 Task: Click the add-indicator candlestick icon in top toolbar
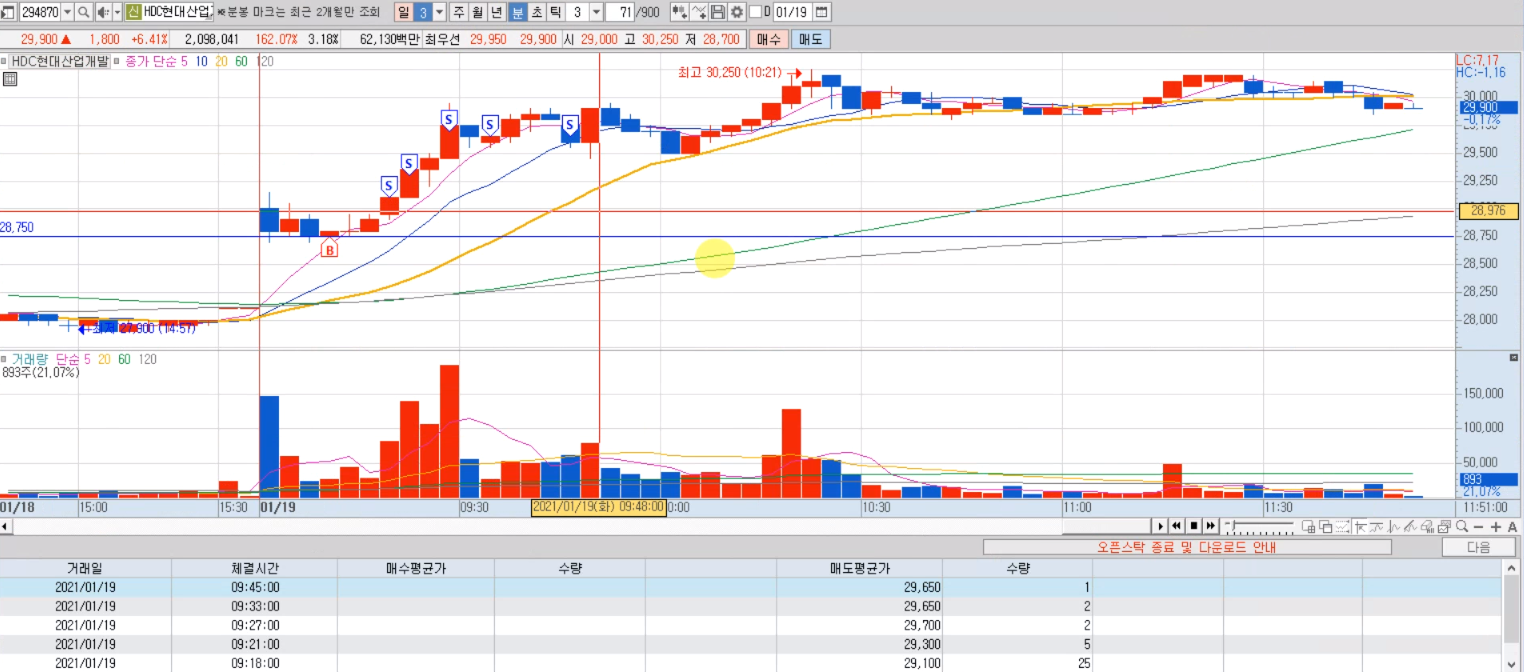(680, 12)
